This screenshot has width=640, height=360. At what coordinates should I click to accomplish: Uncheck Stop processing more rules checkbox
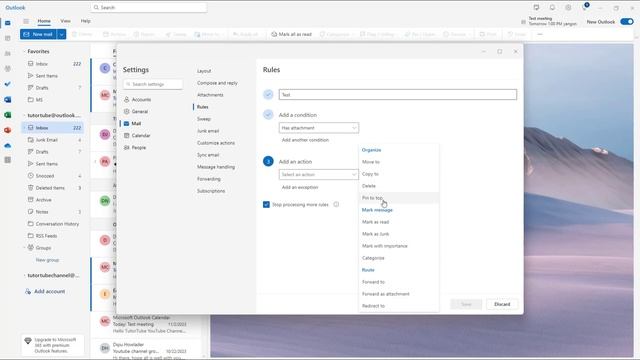click(267, 204)
